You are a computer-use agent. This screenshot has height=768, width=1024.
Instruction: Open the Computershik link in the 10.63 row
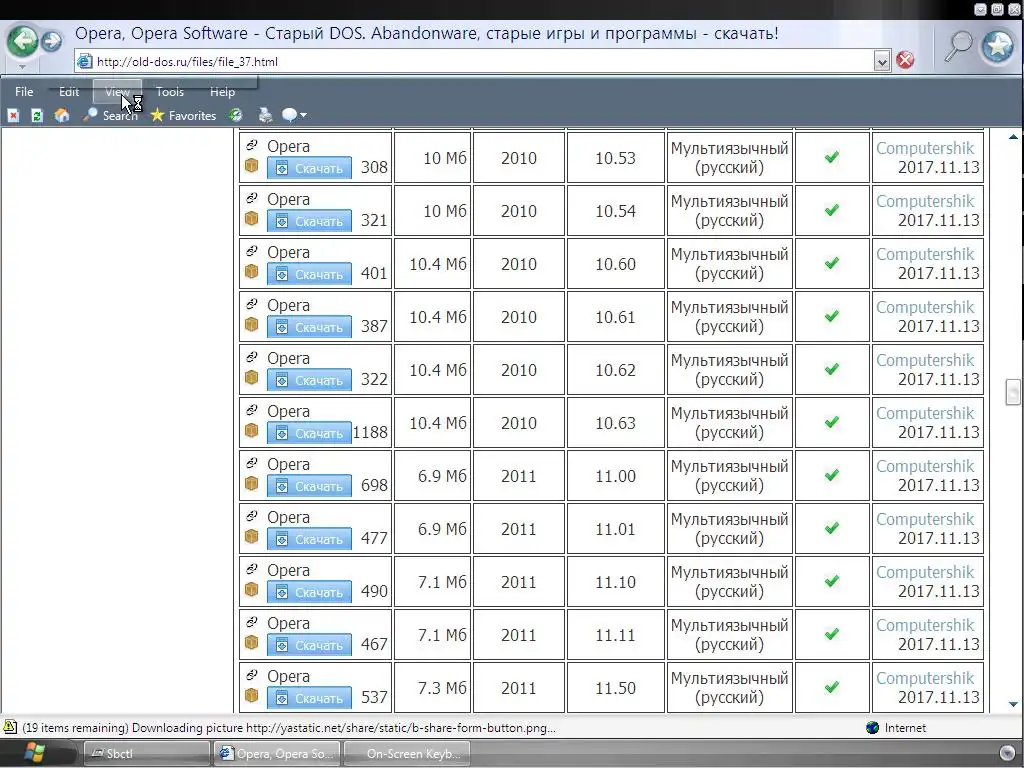point(925,413)
